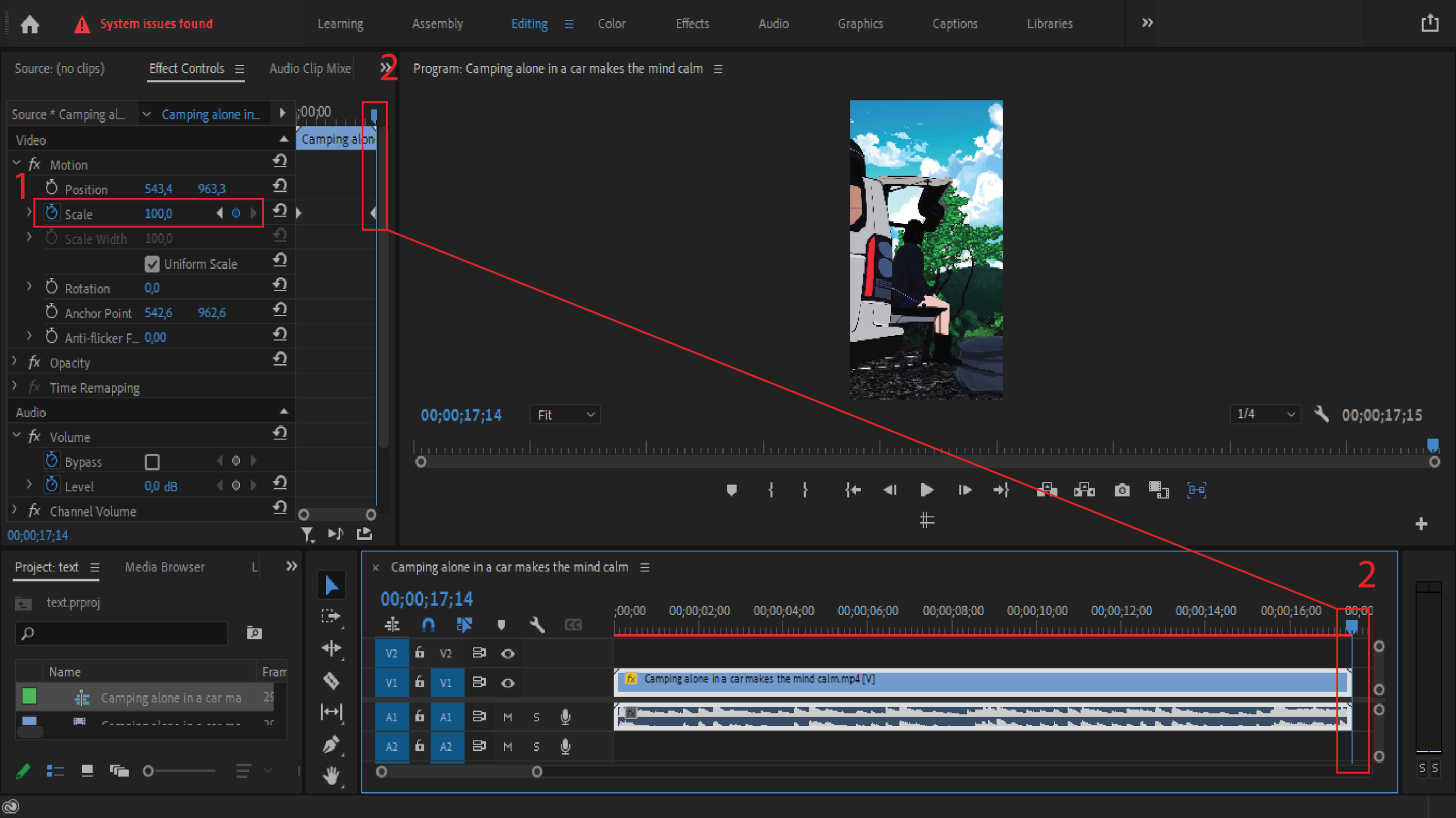The height and width of the screenshot is (818, 1456).
Task: Toggle Snap in Timeline magnet icon
Action: [x=428, y=625]
